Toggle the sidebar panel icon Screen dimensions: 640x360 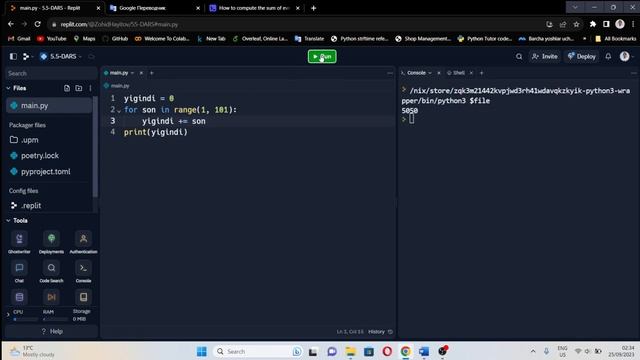click(13, 56)
